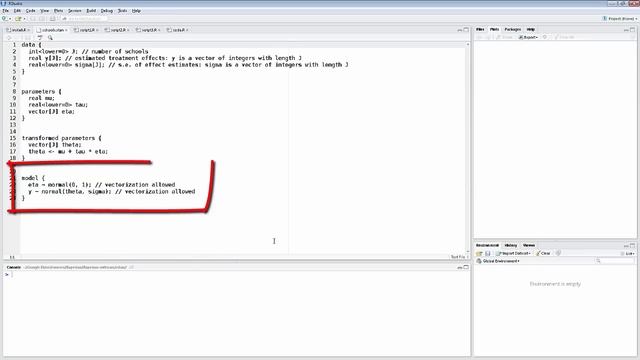Viewport: 640px width, 360px height.
Task: Open the Code menu
Action: coord(30,11)
